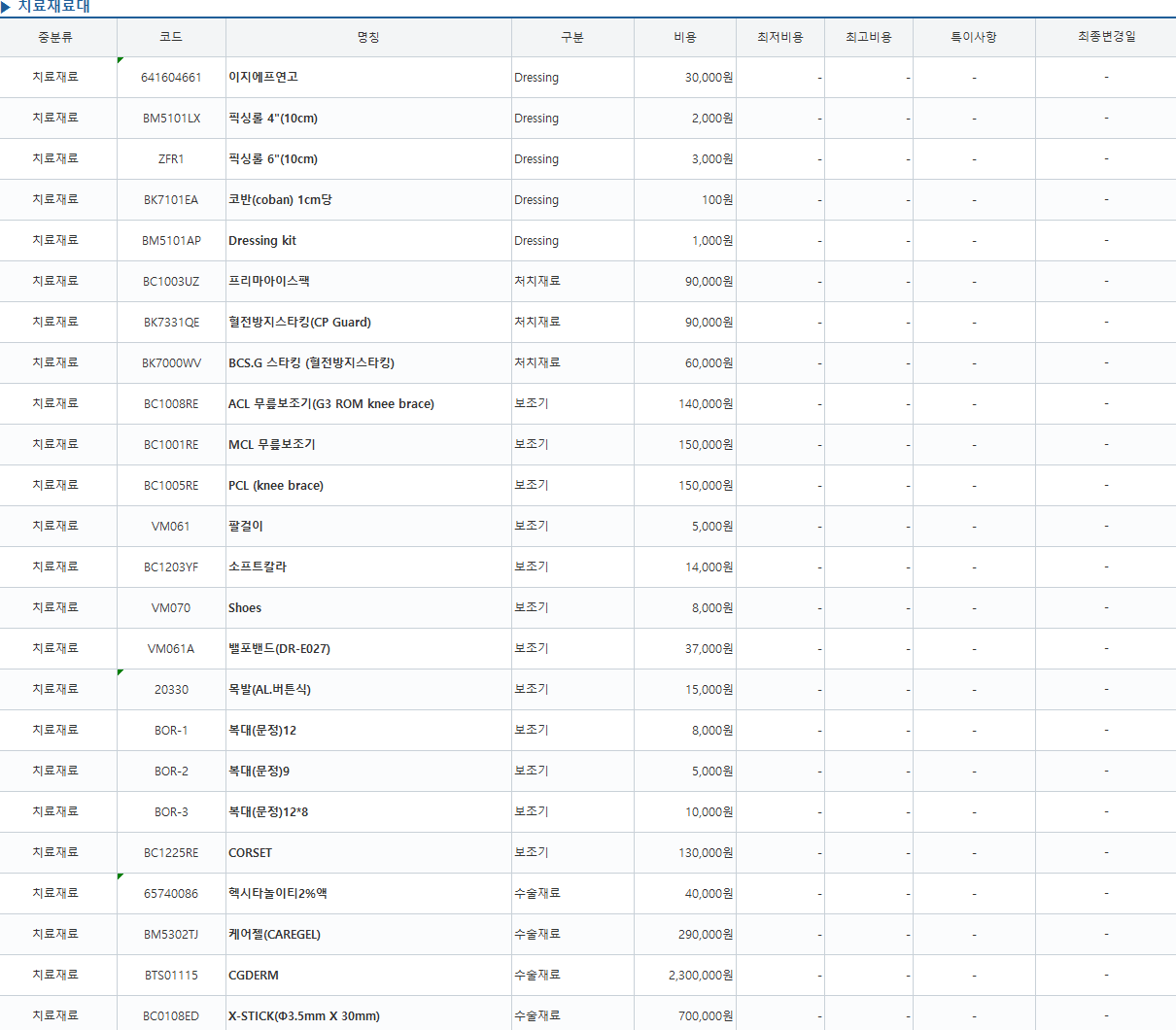Click code cell BC1005RE
This screenshot has height=1030, width=1176.
point(171,486)
